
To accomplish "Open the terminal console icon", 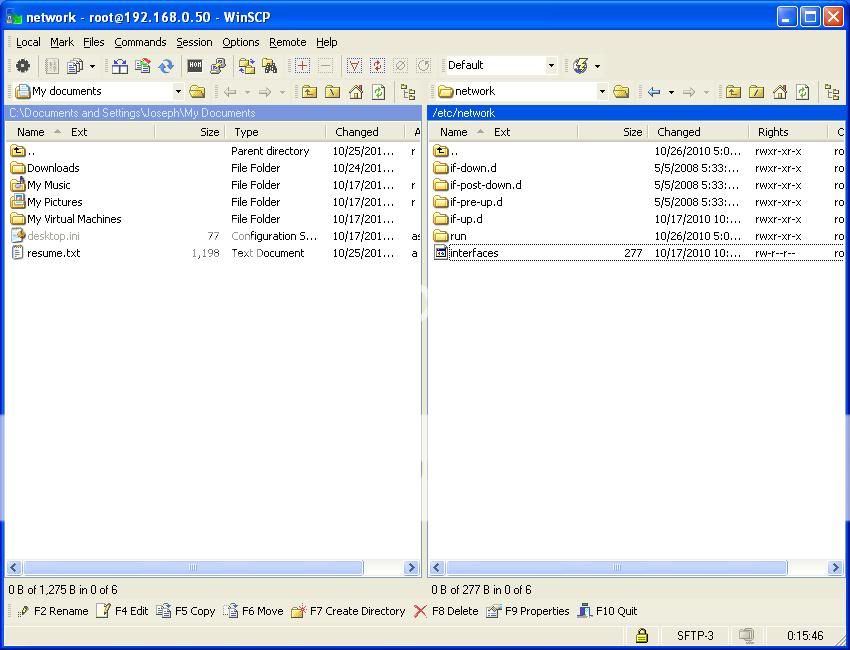I will (195, 66).
